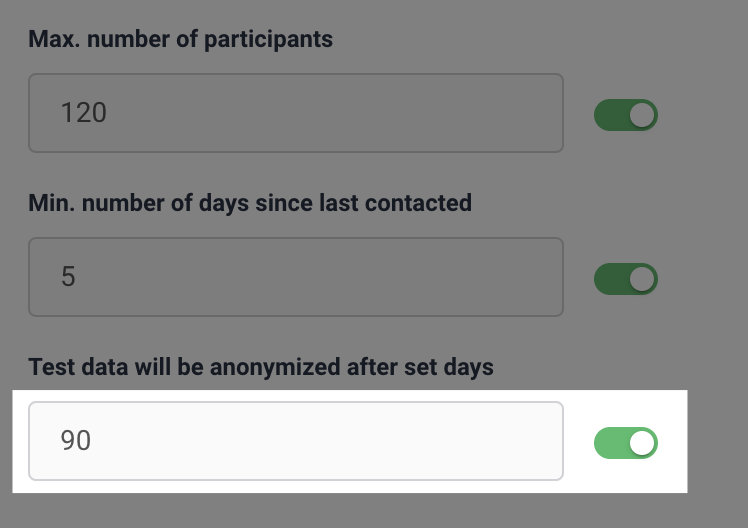Screen dimensions: 748x528
Task: Click the 'Min. number of days since last contacted' label
Action: 250,203
